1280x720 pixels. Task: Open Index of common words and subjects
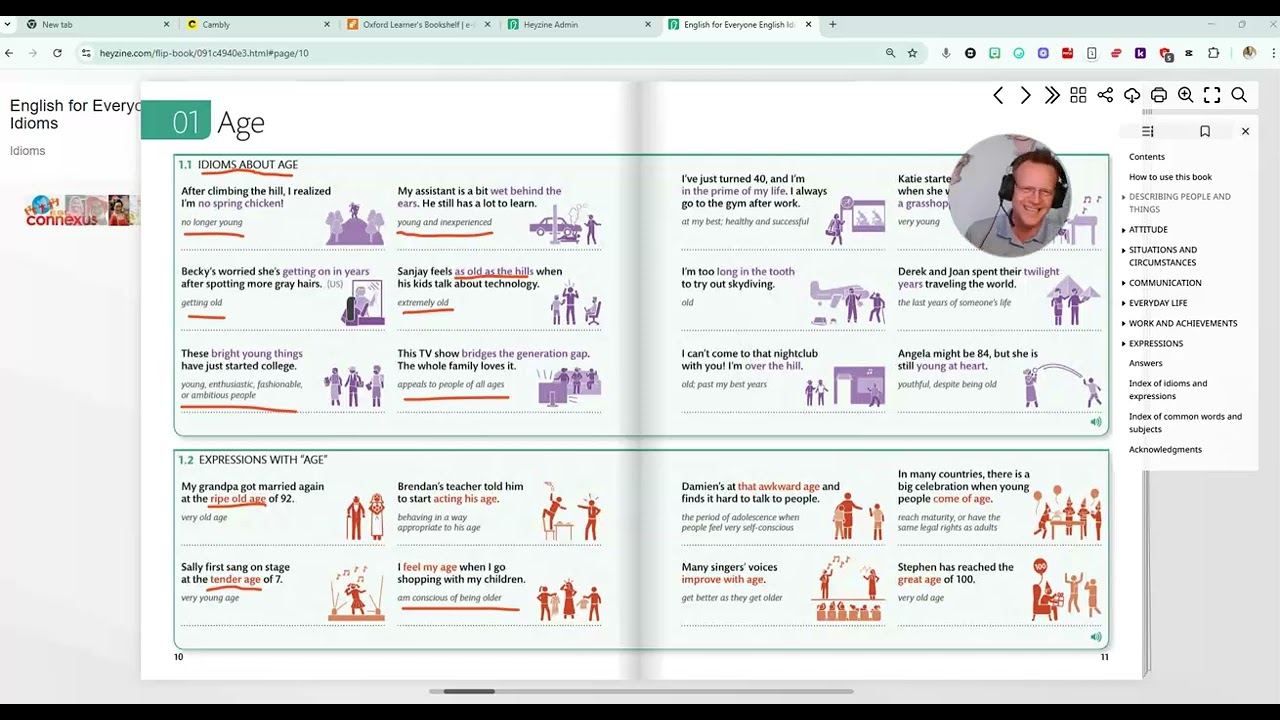1185,423
